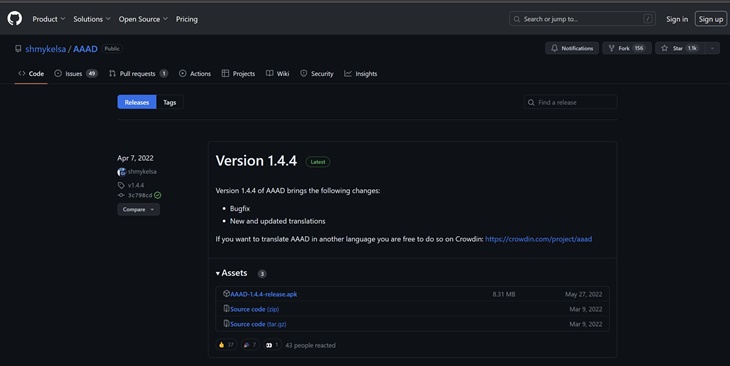The image size is (730, 366).
Task: Open the Actions tab
Action: click(x=195, y=74)
